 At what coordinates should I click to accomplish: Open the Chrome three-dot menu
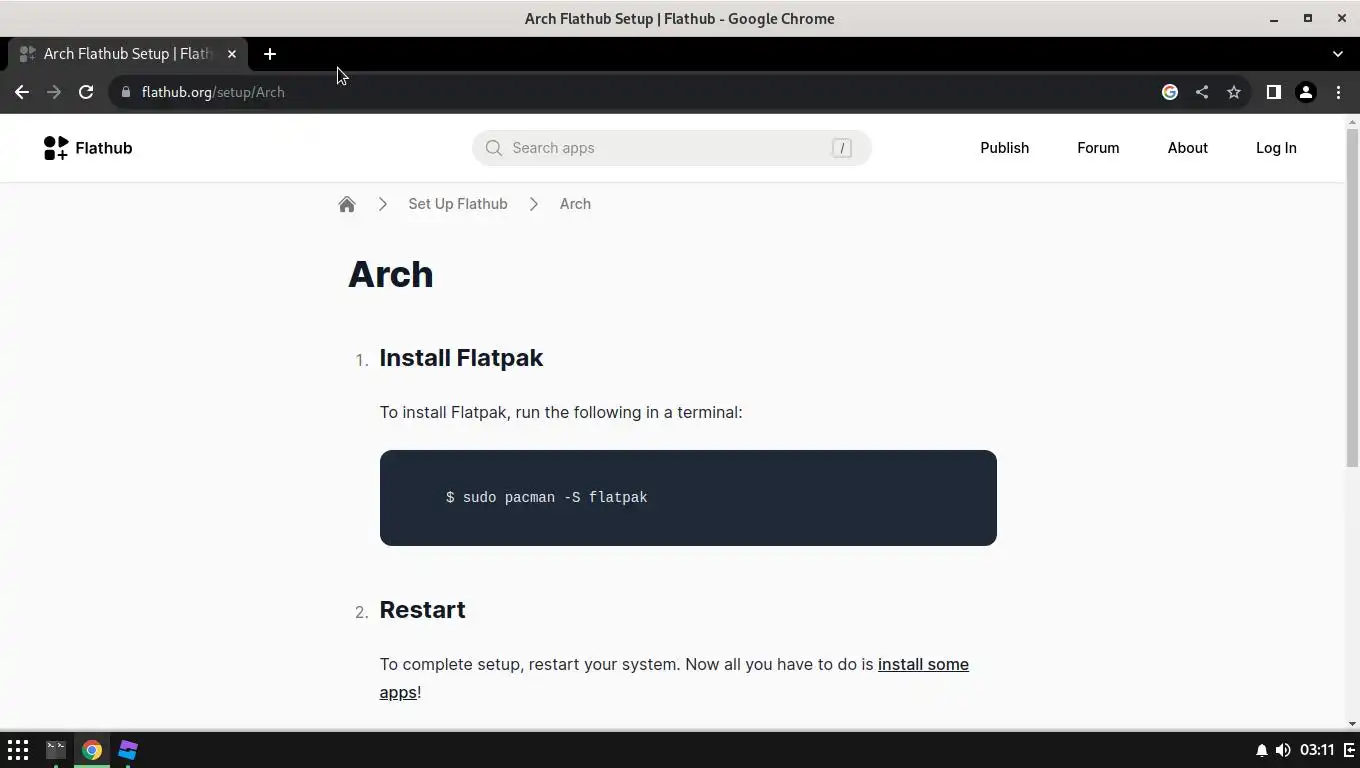pos(1338,92)
